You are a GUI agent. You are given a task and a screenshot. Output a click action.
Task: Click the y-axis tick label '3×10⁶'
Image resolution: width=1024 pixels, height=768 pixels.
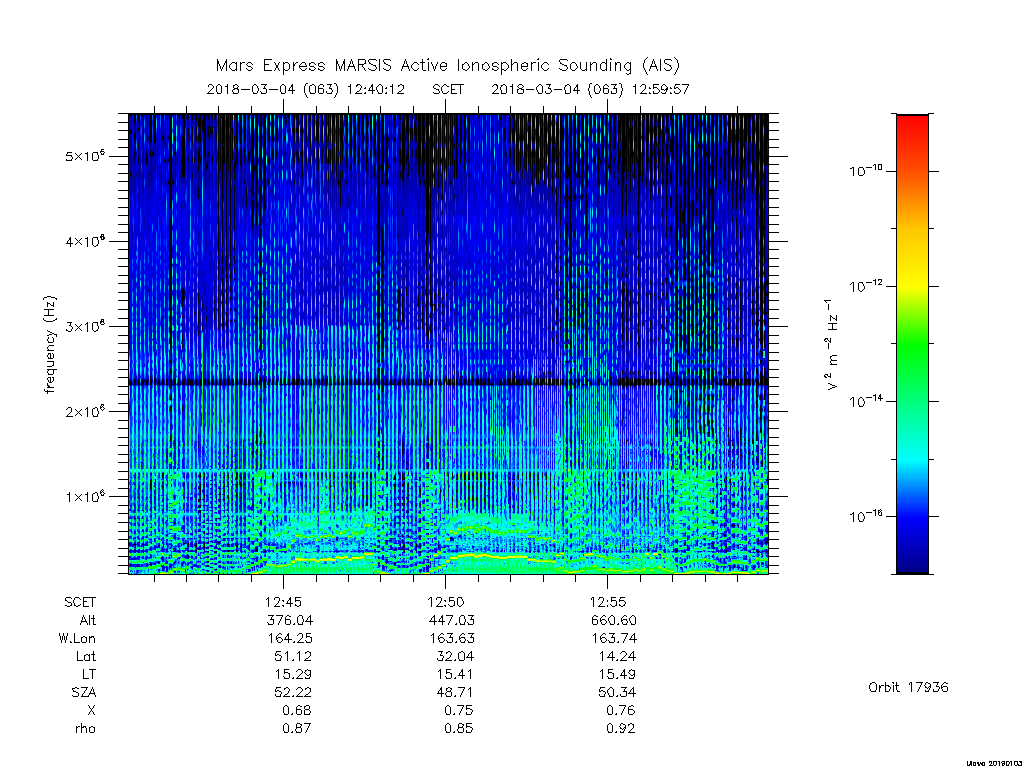85,326
